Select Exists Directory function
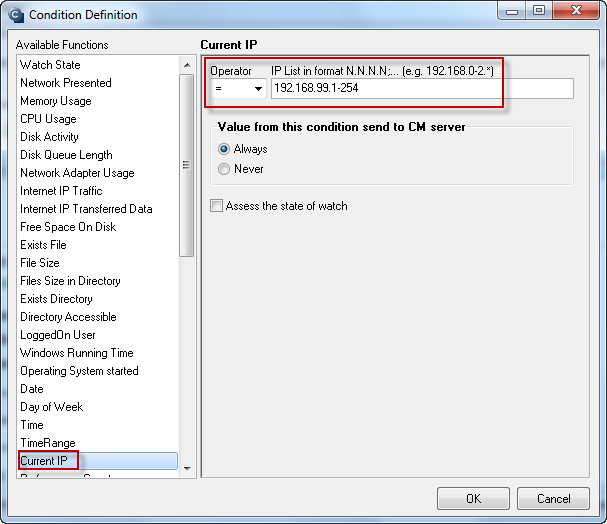 point(98,299)
